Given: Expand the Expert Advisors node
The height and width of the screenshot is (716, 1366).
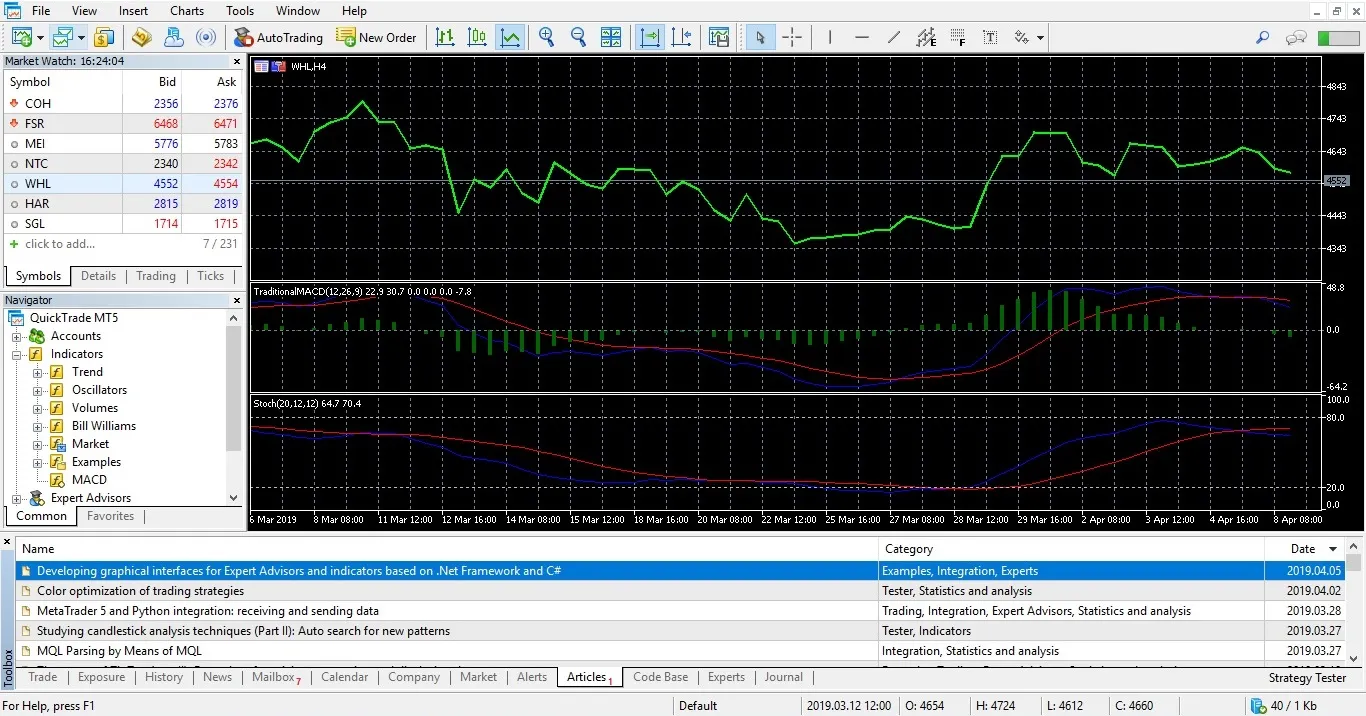Looking at the screenshot, I should click(16, 498).
